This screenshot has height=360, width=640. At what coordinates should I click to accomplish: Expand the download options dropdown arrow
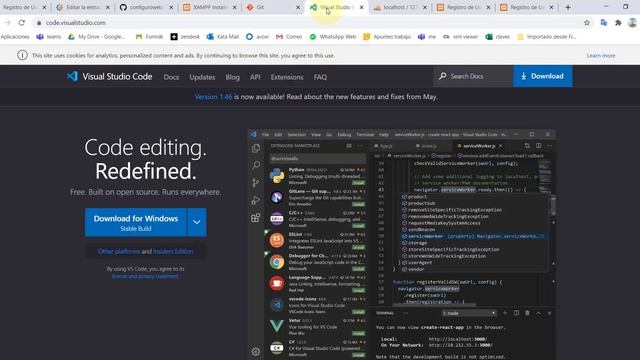coord(197,222)
